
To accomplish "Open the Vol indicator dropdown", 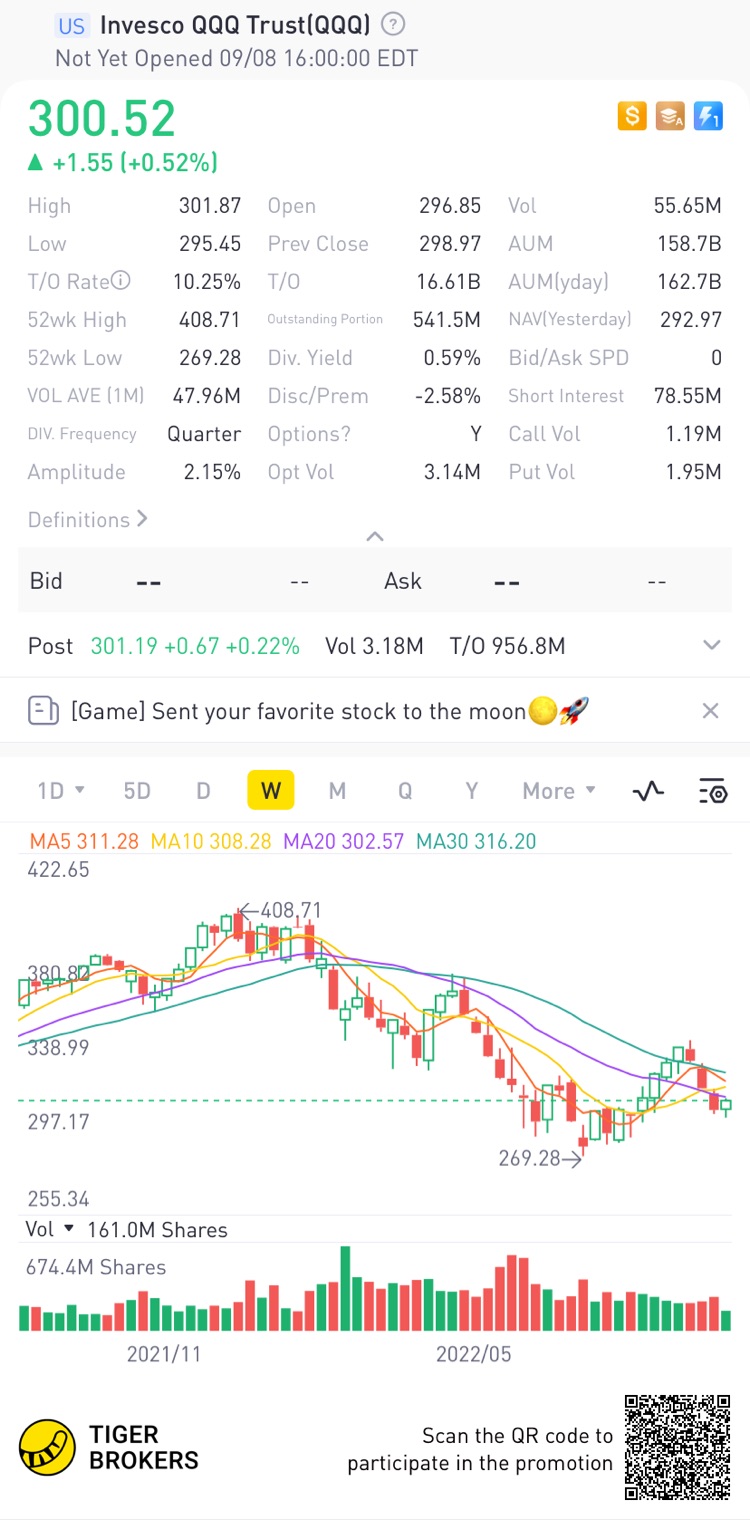I will [x=50, y=1229].
